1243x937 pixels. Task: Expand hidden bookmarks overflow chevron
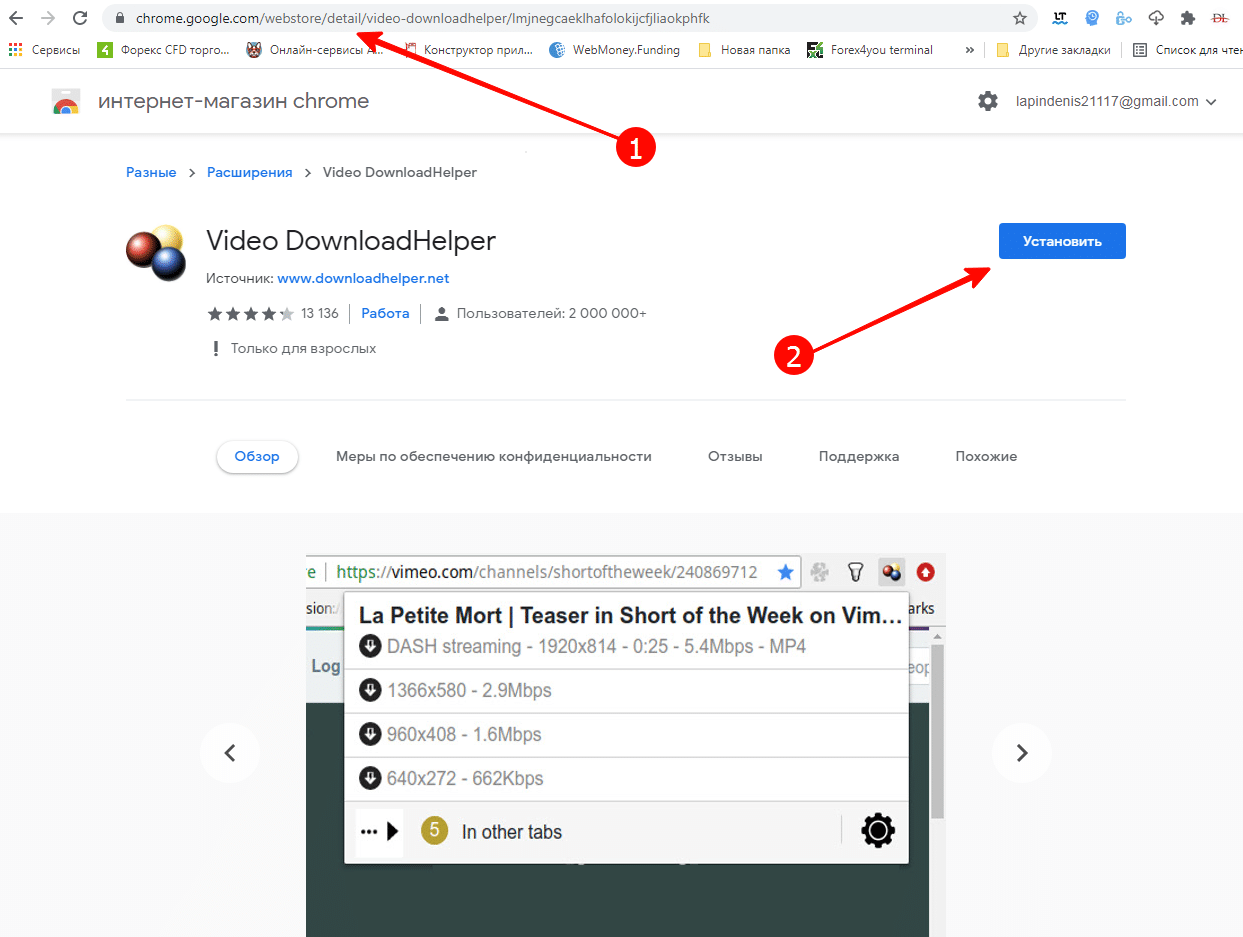pyautogui.click(x=969, y=50)
